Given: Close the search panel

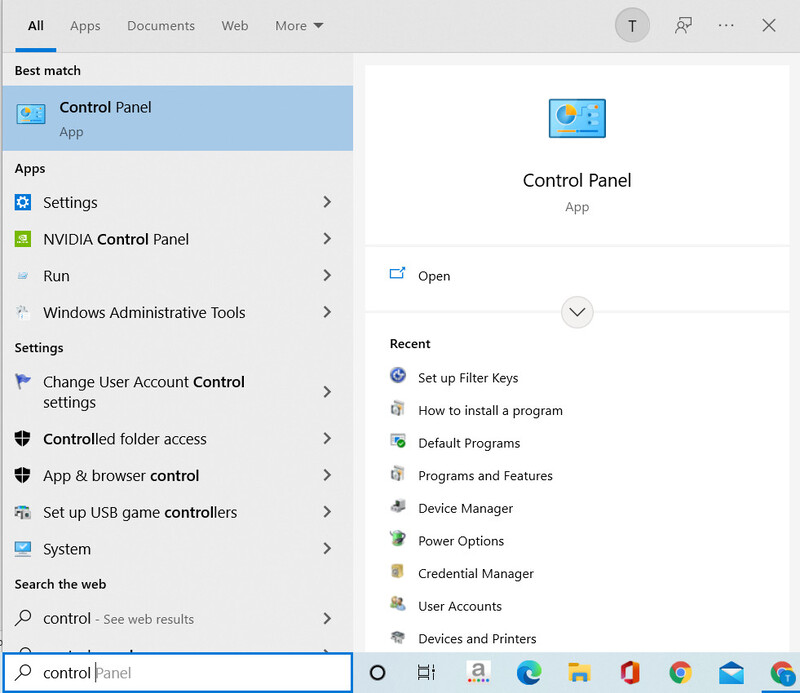Looking at the screenshot, I should [768, 26].
